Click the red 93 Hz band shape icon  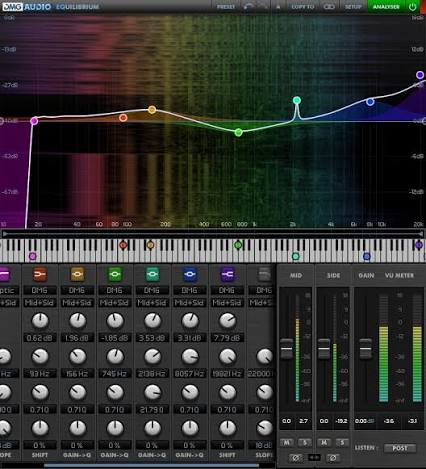point(40,275)
